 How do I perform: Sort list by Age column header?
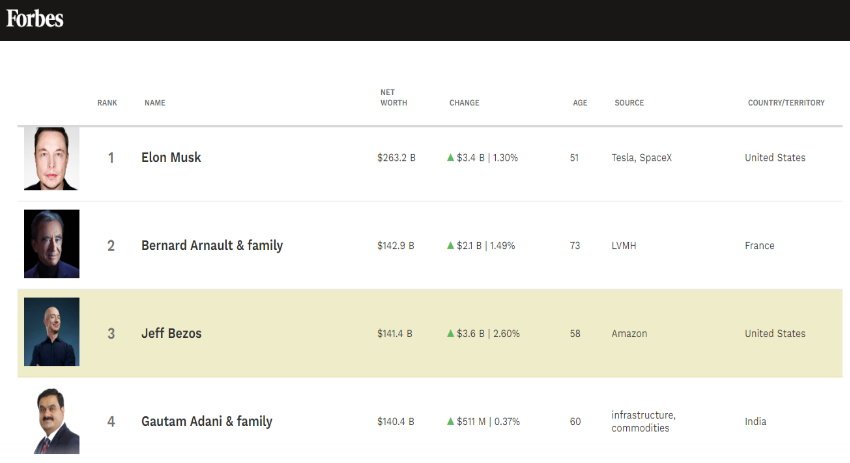[580, 103]
